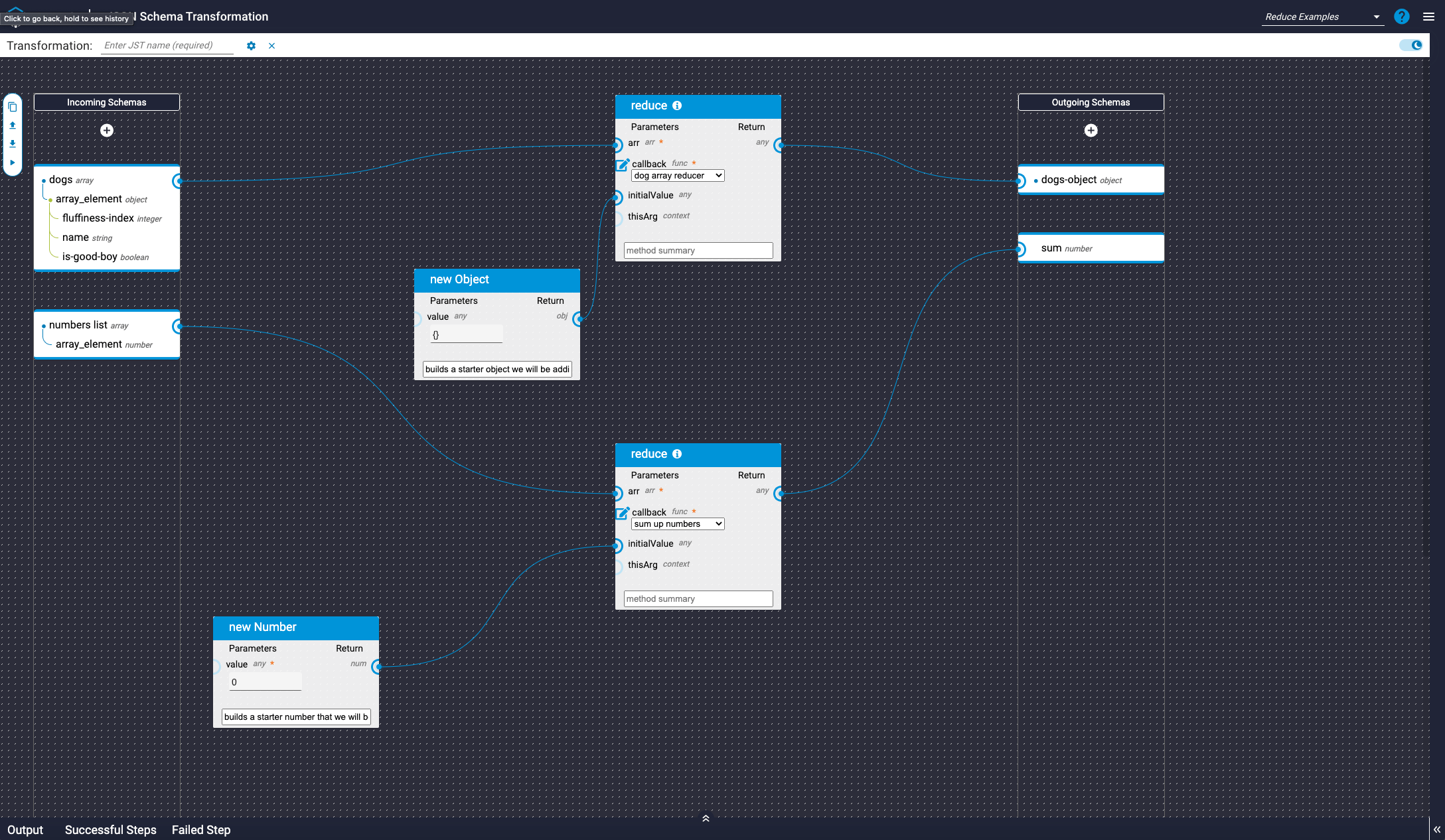Open the transformation settings gear icon
This screenshot has width=1445, height=840.
[251, 46]
